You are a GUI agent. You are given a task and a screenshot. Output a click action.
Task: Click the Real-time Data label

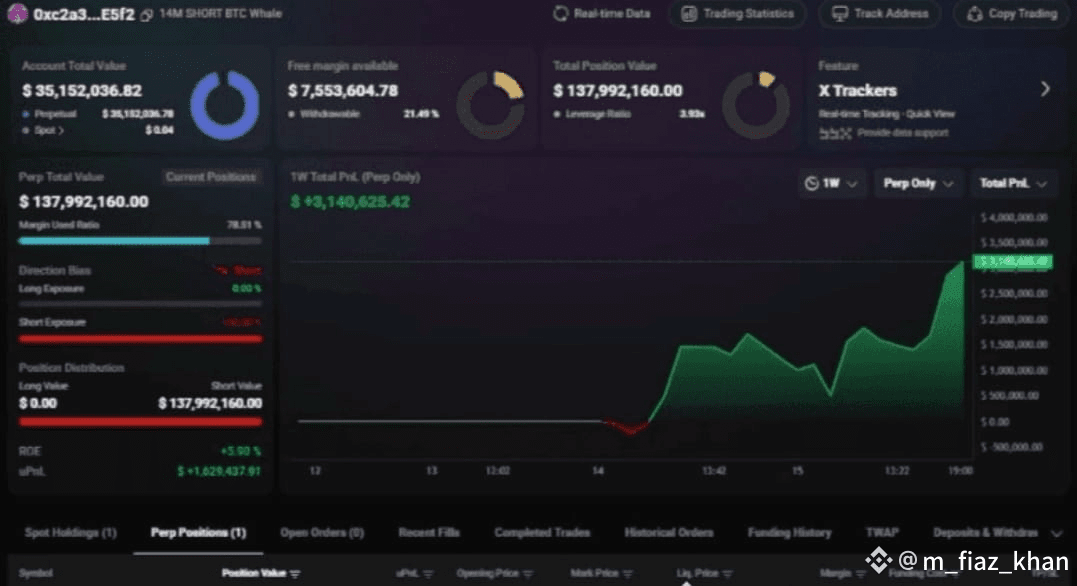pos(611,14)
